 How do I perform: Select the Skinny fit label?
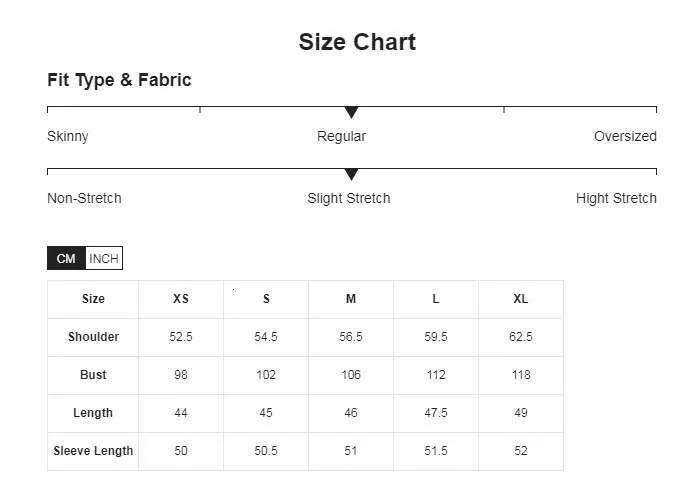click(x=68, y=136)
